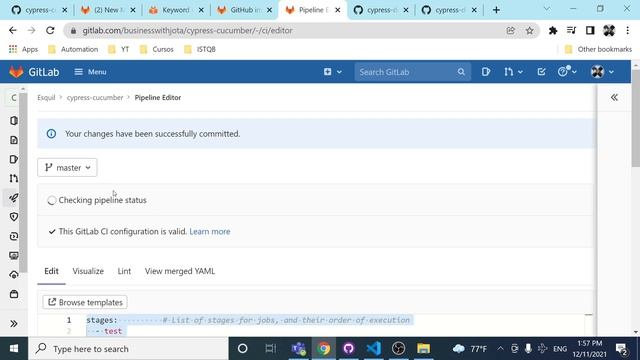Switch to the Visualize tab
The width and height of the screenshot is (640, 360).
click(x=88, y=271)
